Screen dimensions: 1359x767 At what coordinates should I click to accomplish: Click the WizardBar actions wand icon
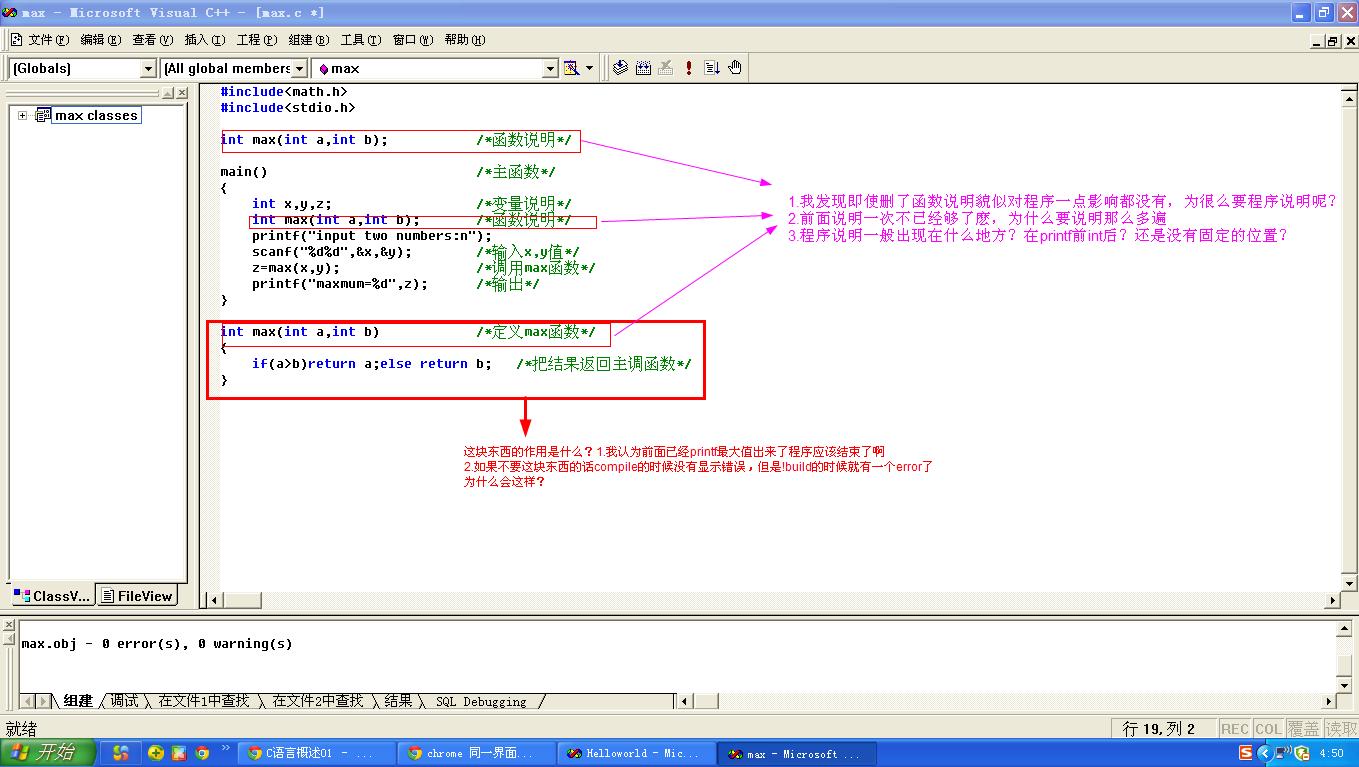[x=572, y=68]
